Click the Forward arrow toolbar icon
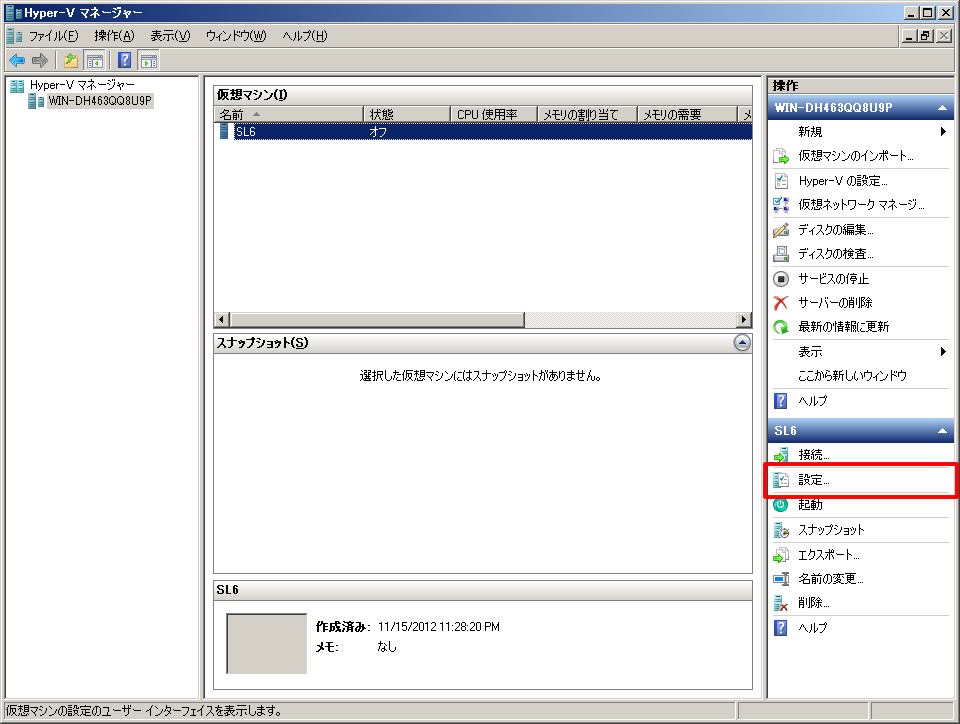 (40, 60)
